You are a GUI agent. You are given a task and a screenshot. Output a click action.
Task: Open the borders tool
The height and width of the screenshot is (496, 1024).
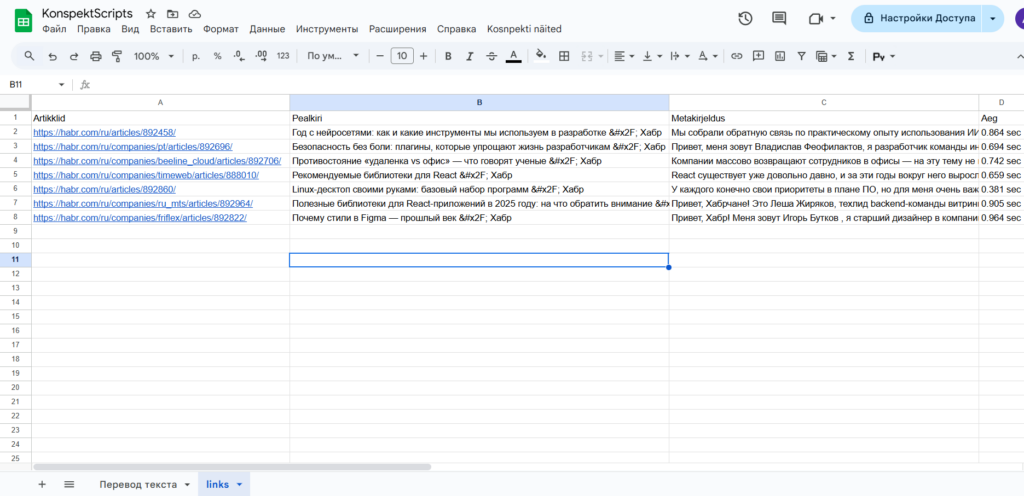coord(564,56)
